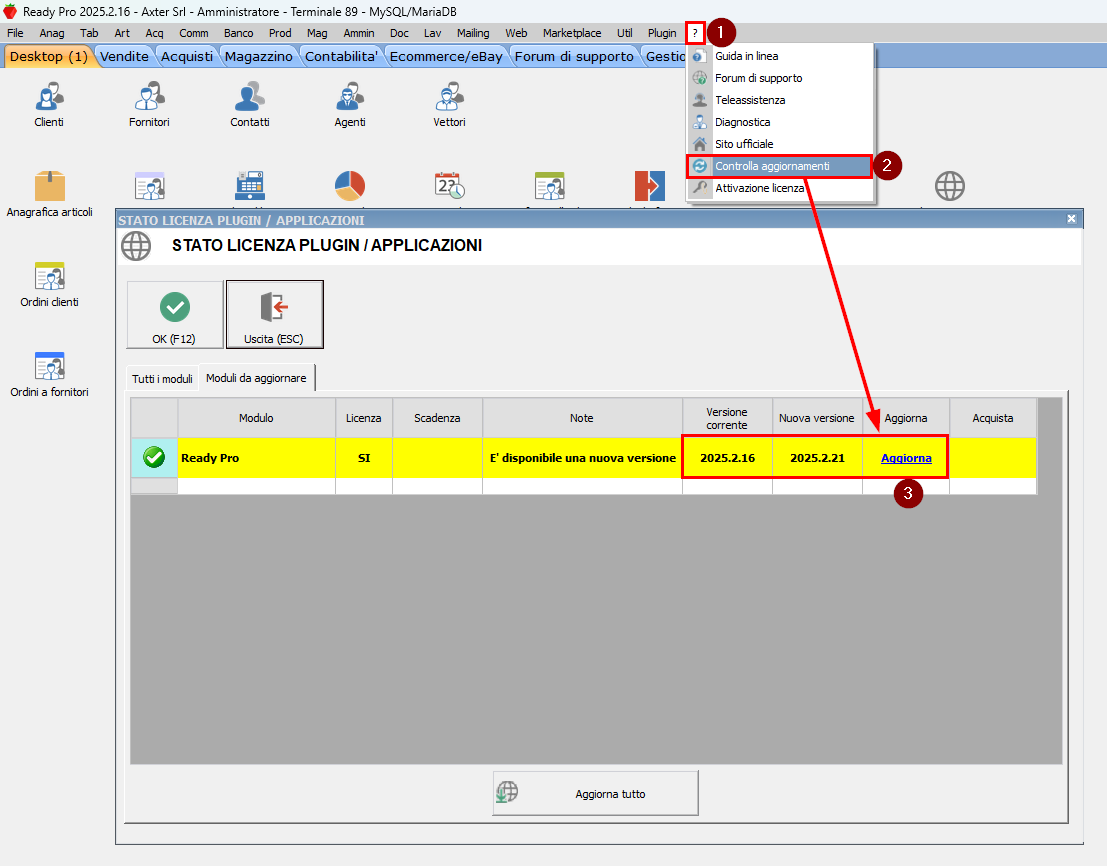The width and height of the screenshot is (1107, 866).
Task: Select Teleassistenza from the help menu
Action: tap(780, 100)
